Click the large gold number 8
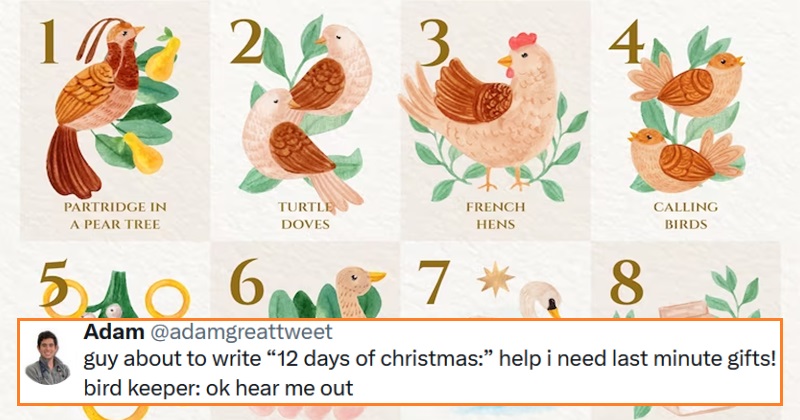The image size is (800, 420). tap(626, 282)
